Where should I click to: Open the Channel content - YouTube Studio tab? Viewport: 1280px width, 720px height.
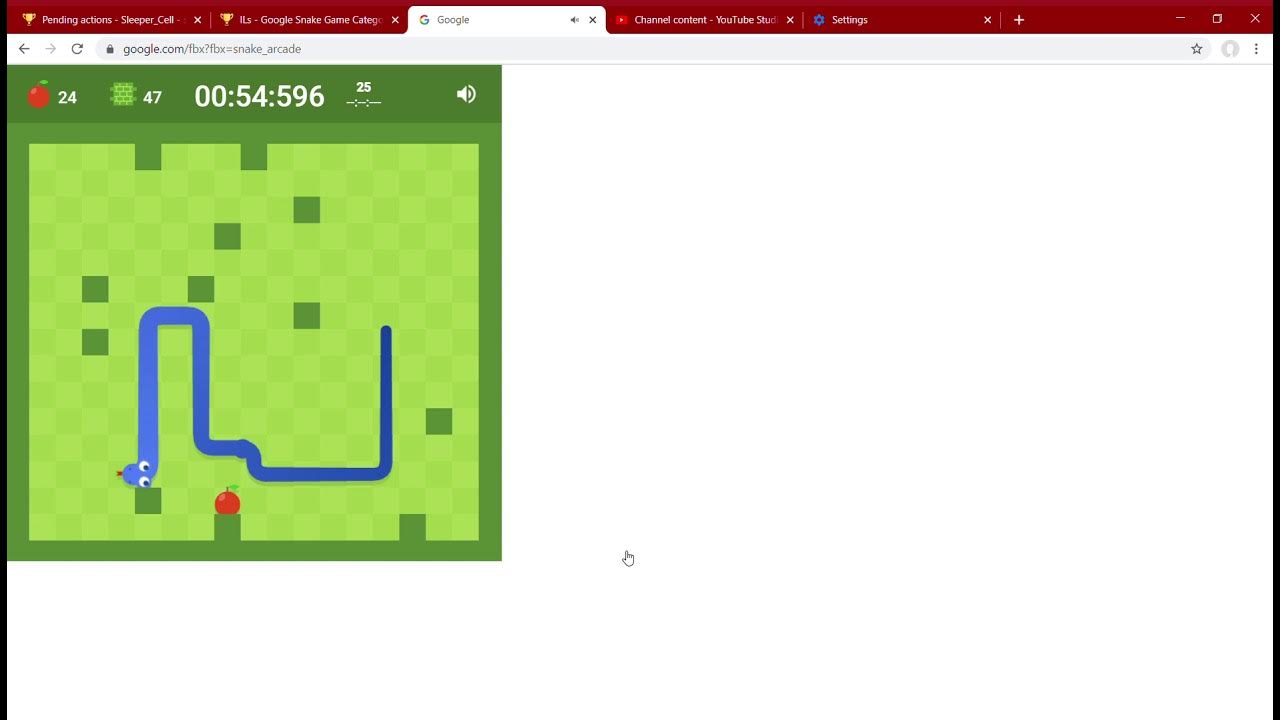[x=705, y=20]
